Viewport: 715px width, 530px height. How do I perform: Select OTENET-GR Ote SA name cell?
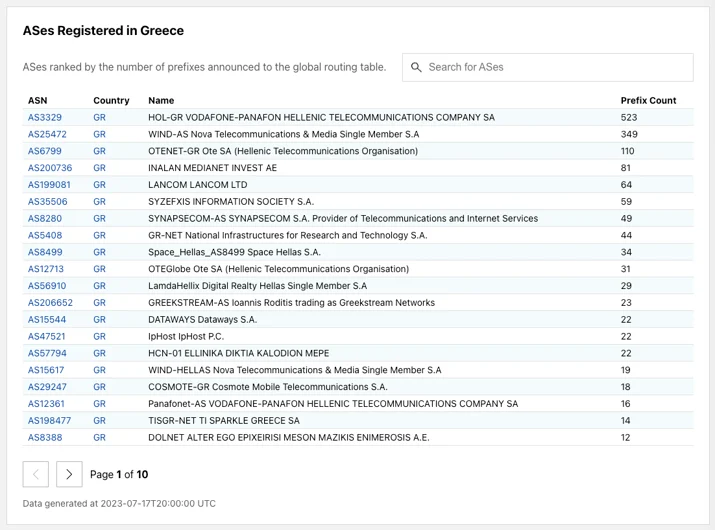click(283, 151)
